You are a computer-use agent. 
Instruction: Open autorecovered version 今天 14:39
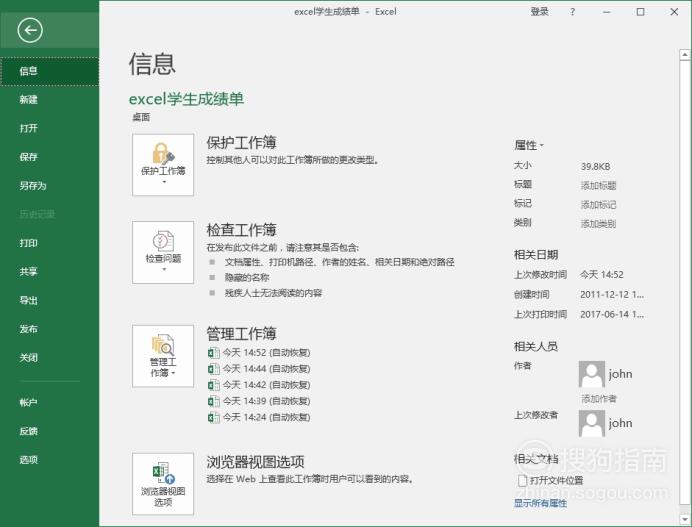[266, 401]
